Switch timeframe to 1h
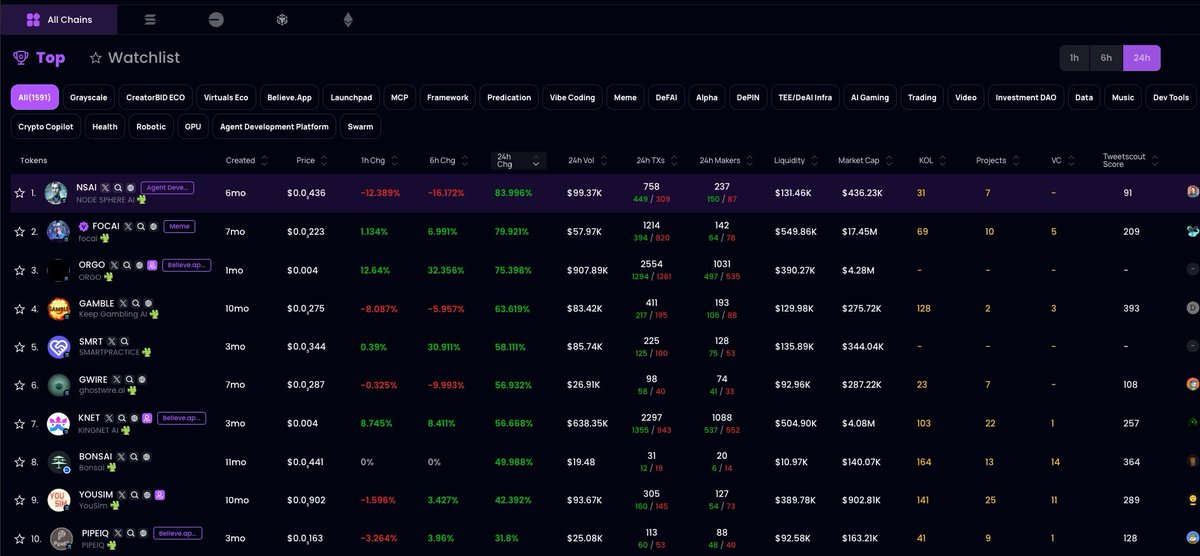The height and width of the screenshot is (556, 1200). pos(1074,58)
